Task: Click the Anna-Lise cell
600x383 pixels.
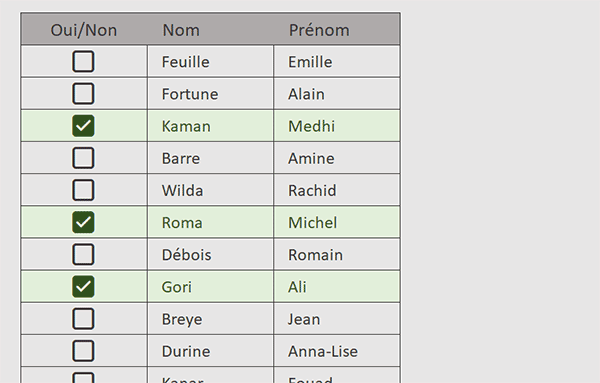Action: [337, 351]
